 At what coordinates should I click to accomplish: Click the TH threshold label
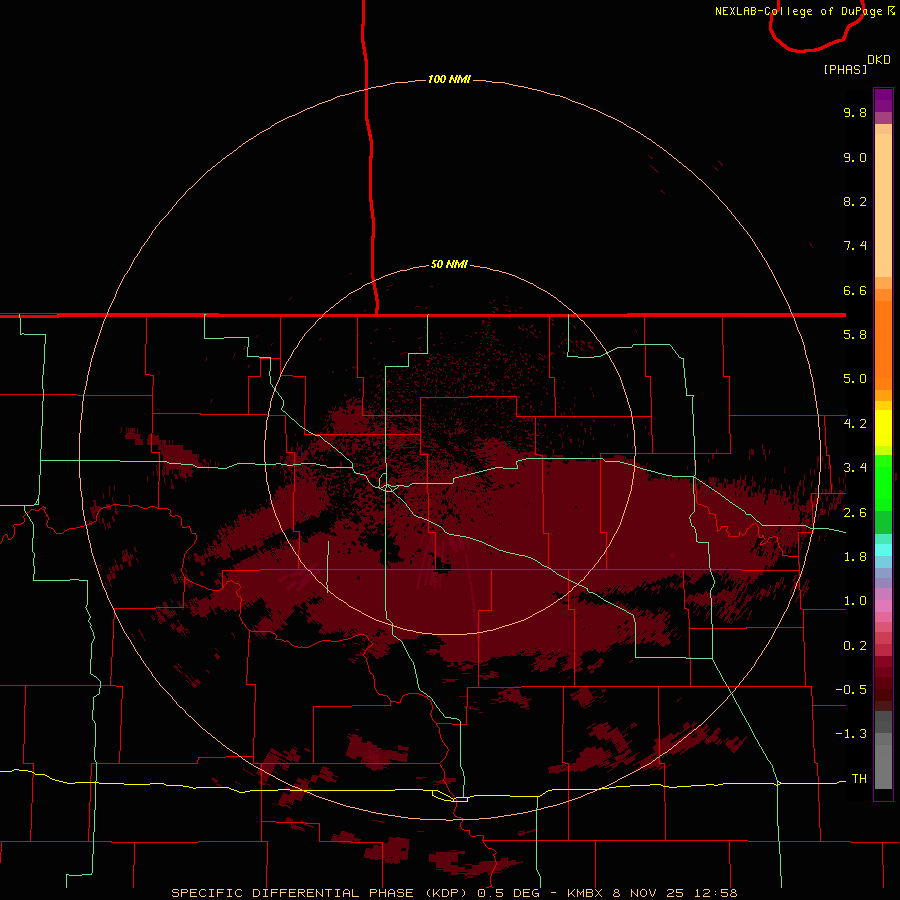(859, 778)
